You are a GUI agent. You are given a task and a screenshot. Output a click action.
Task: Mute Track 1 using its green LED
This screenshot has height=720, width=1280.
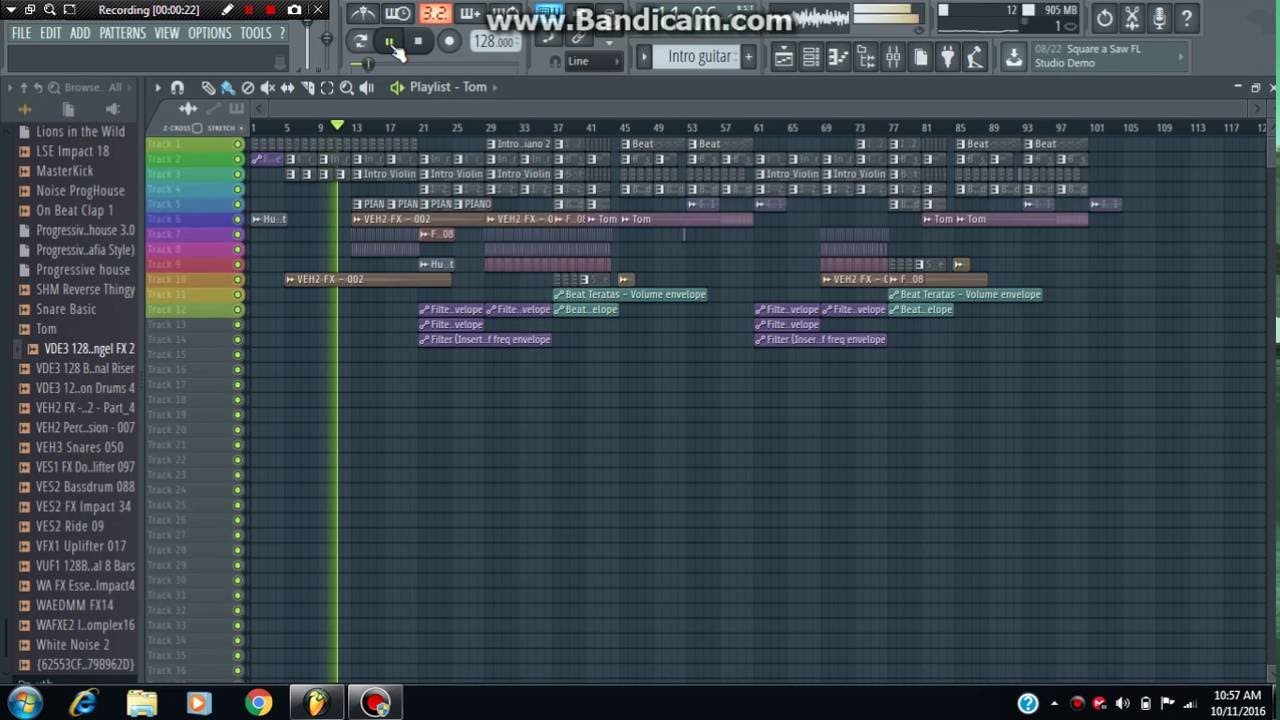238,145
